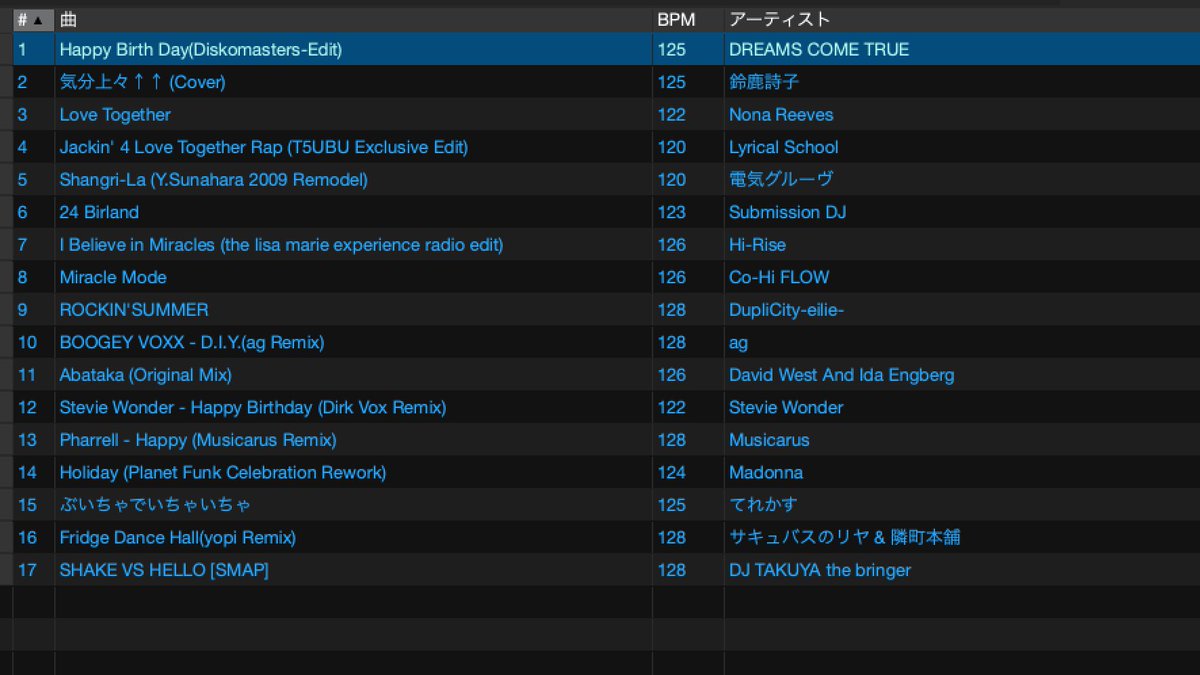This screenshot has height=675, width=1200.
Task: Select Jackin' 4 Love Together Rap track
Action: click(263, 147)
